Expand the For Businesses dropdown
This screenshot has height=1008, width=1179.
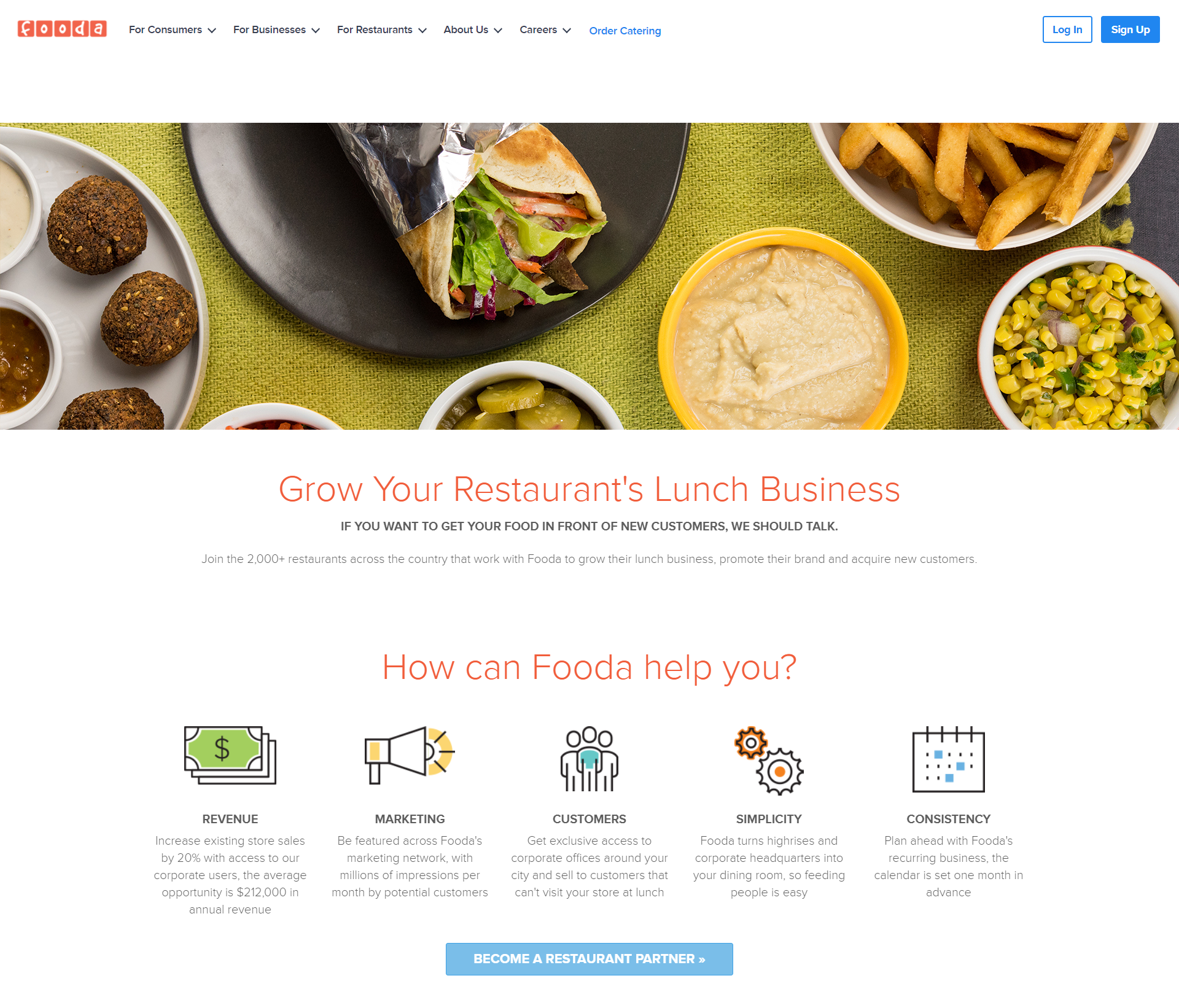pyautogui.click(x=276, y=30)
